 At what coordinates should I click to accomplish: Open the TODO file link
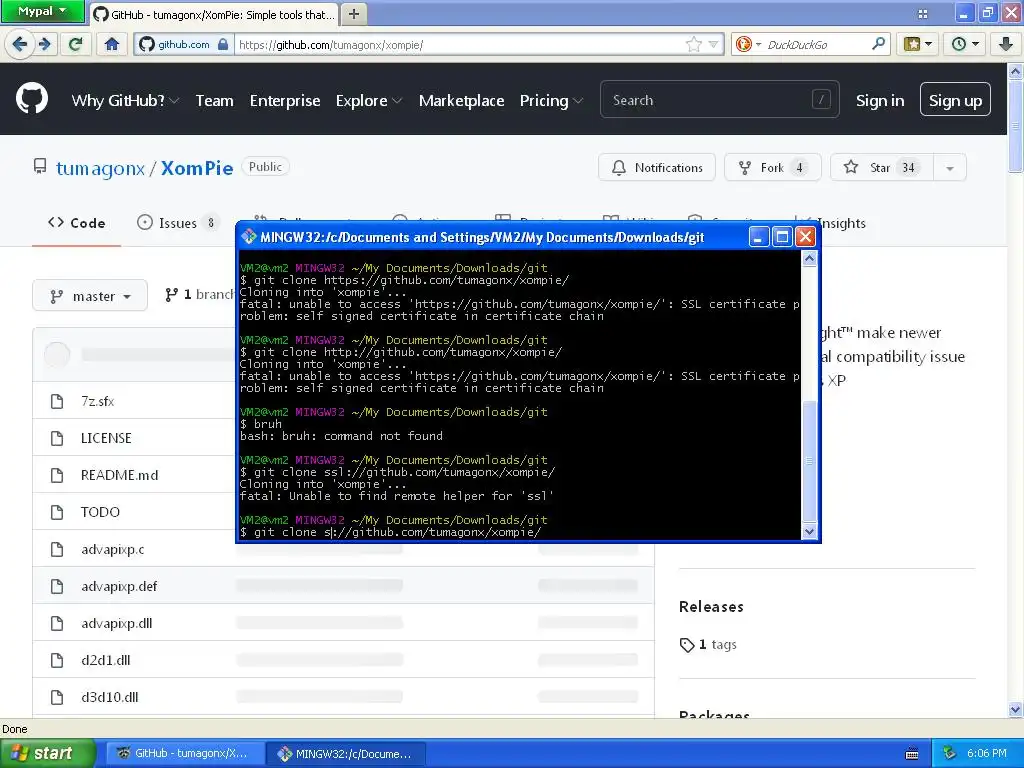coord(100,512)
